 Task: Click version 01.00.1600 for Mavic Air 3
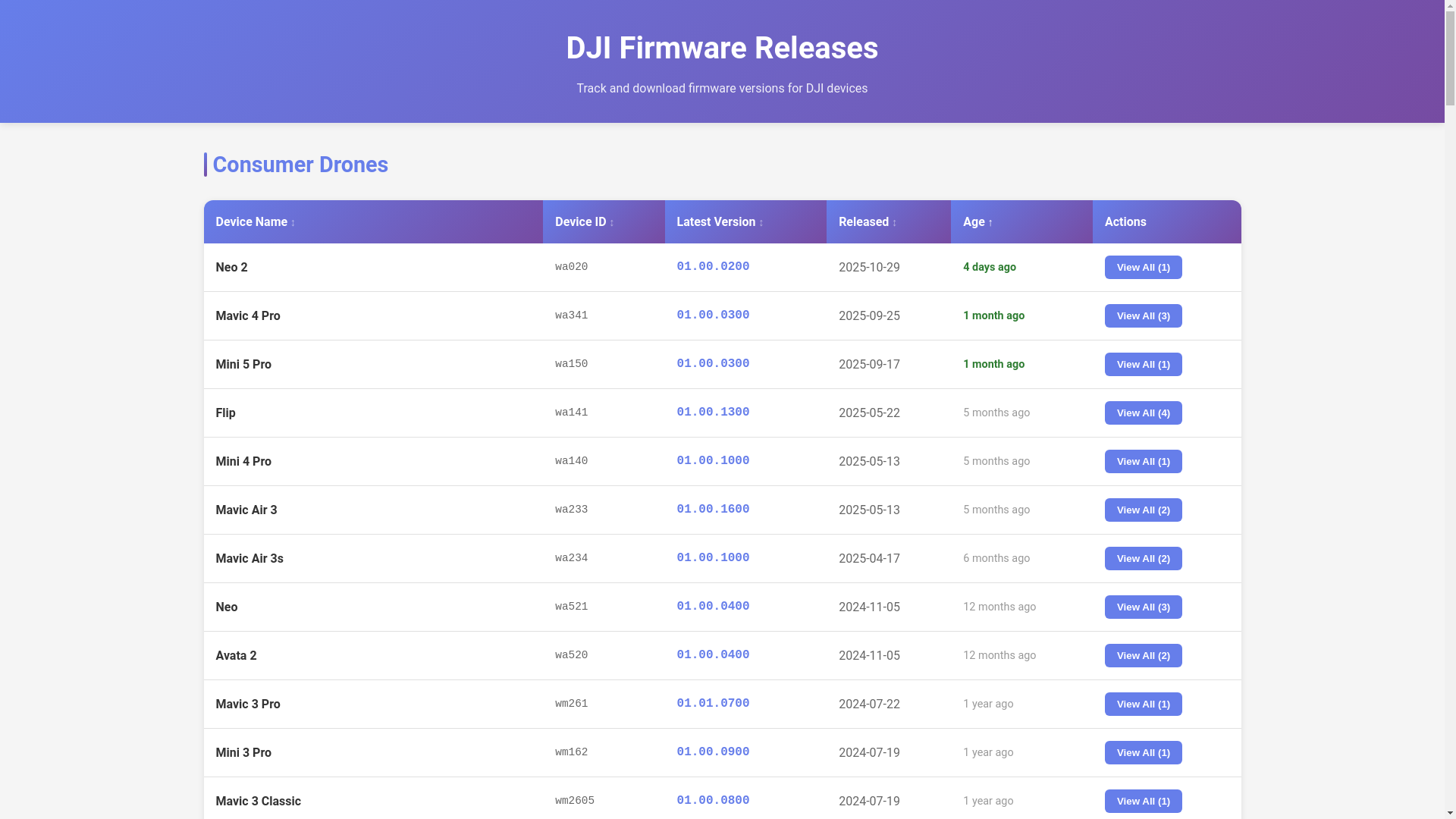713,510
